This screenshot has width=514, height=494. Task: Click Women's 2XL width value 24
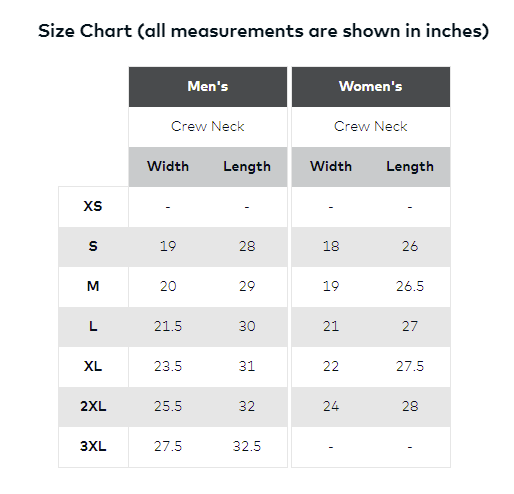pyautogui.click(x=331, y=406)
